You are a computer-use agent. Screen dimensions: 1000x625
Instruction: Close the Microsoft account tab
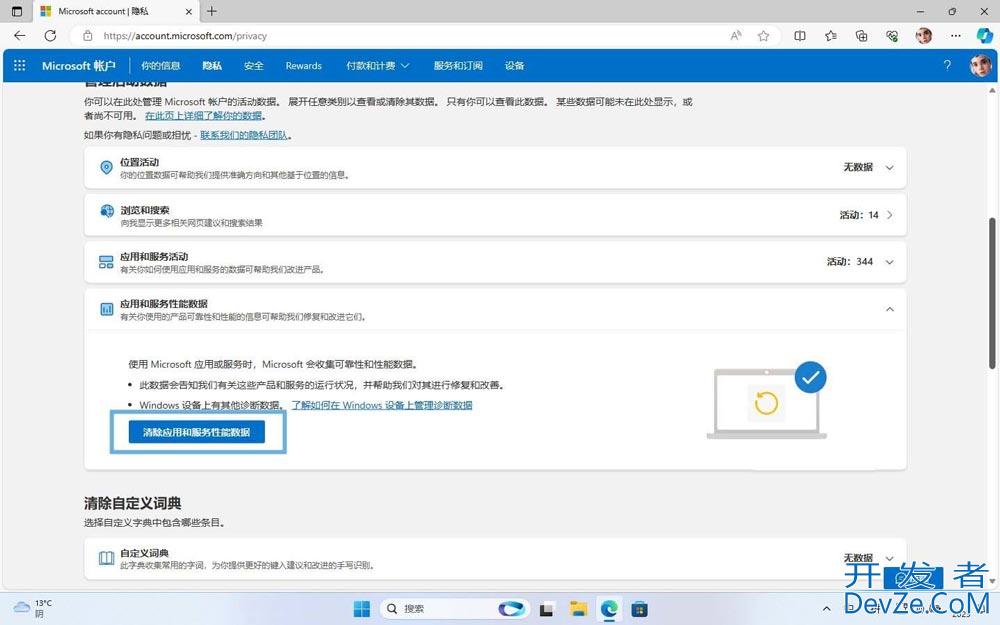click(x=189, y=11)
